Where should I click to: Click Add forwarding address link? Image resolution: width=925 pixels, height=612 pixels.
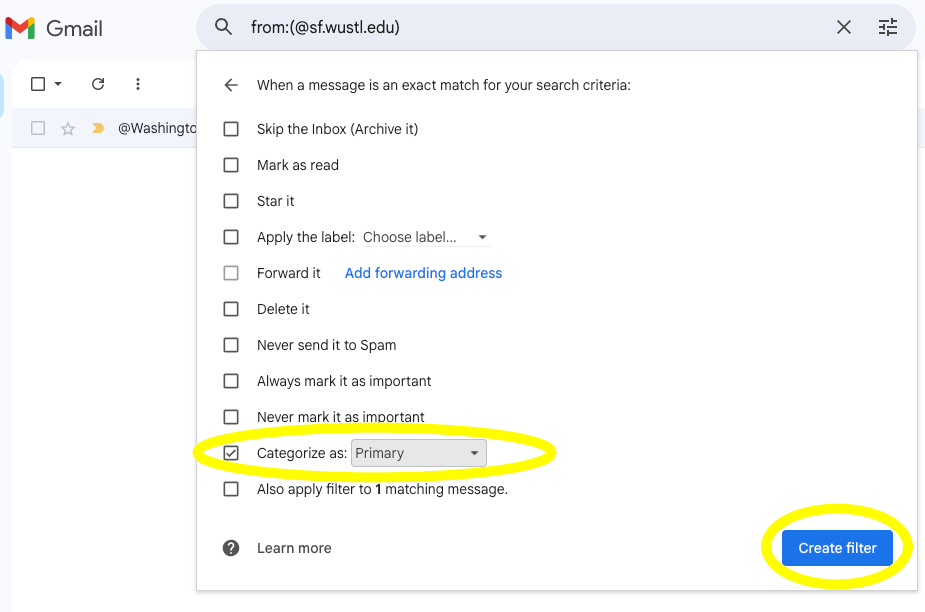point(423,273)
